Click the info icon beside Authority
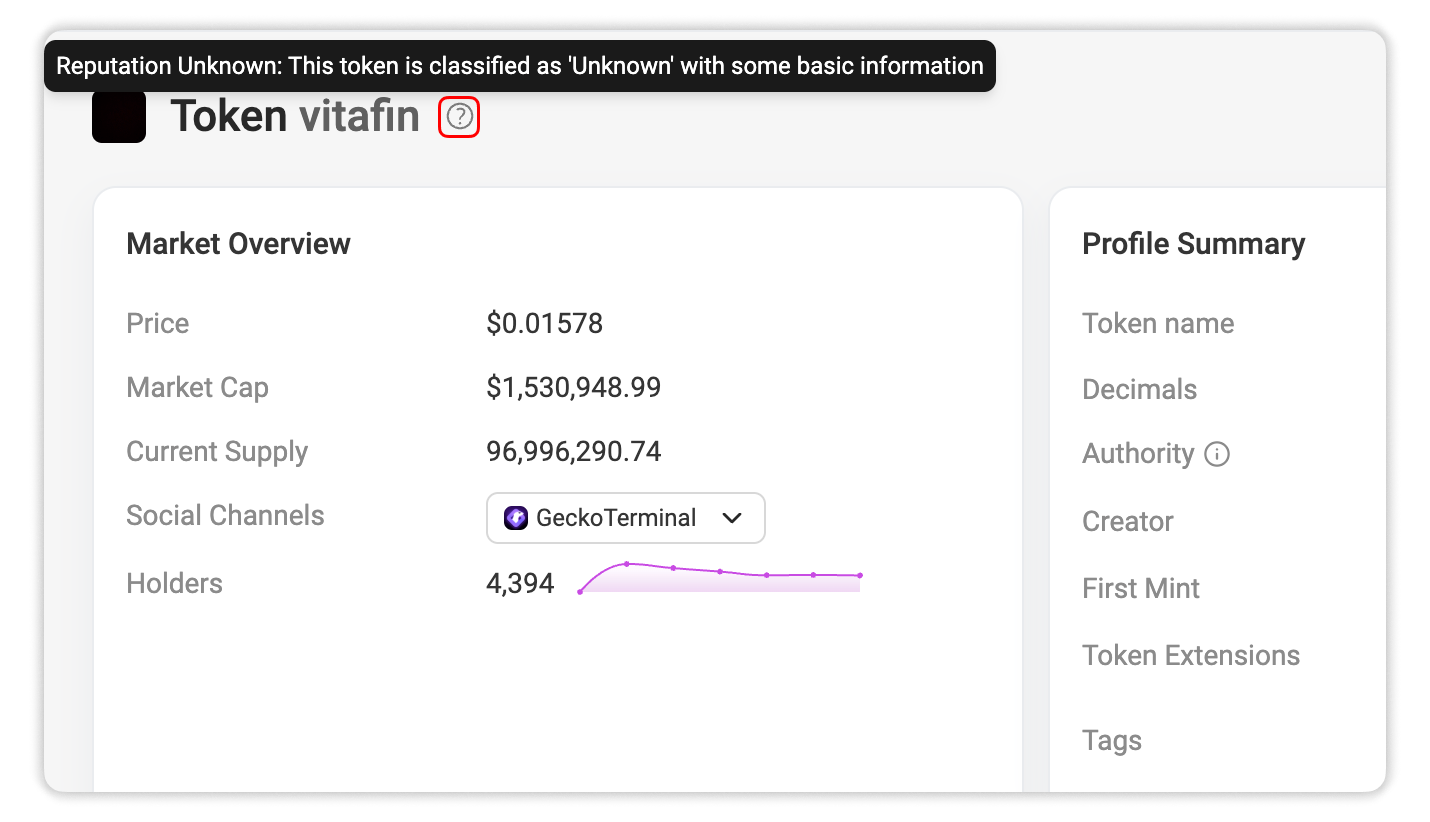 tap(1217, 455)
